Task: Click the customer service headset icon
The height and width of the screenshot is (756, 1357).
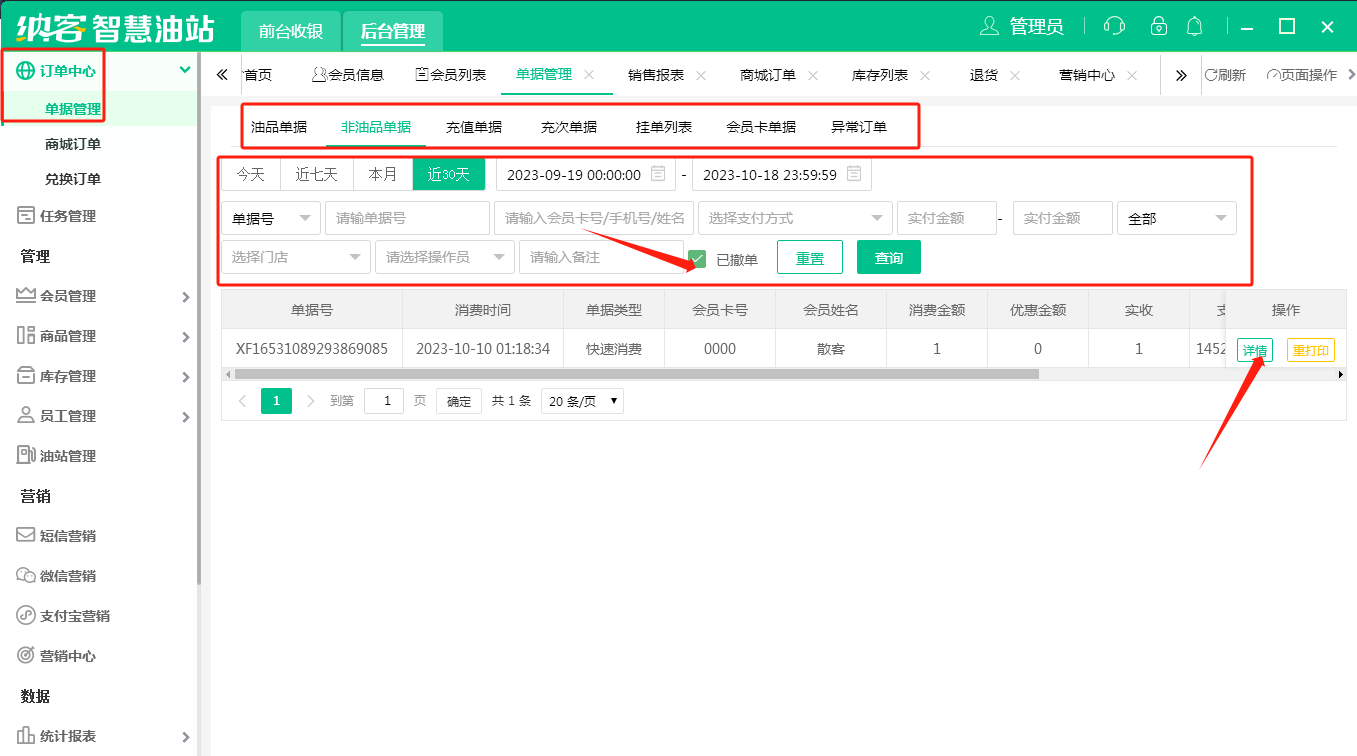Action: (x=1114, y=26)
